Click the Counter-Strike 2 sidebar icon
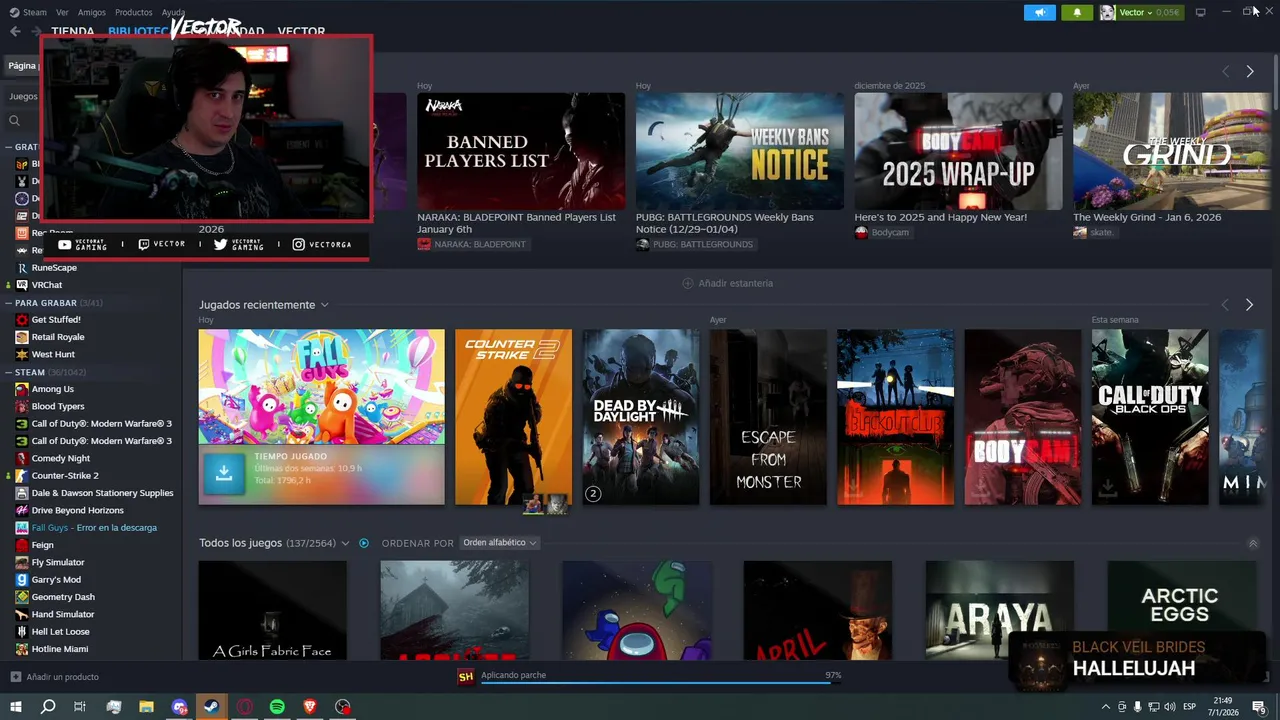The height and width of the screenshot is (720, 1280). click(x=22, y=476)
